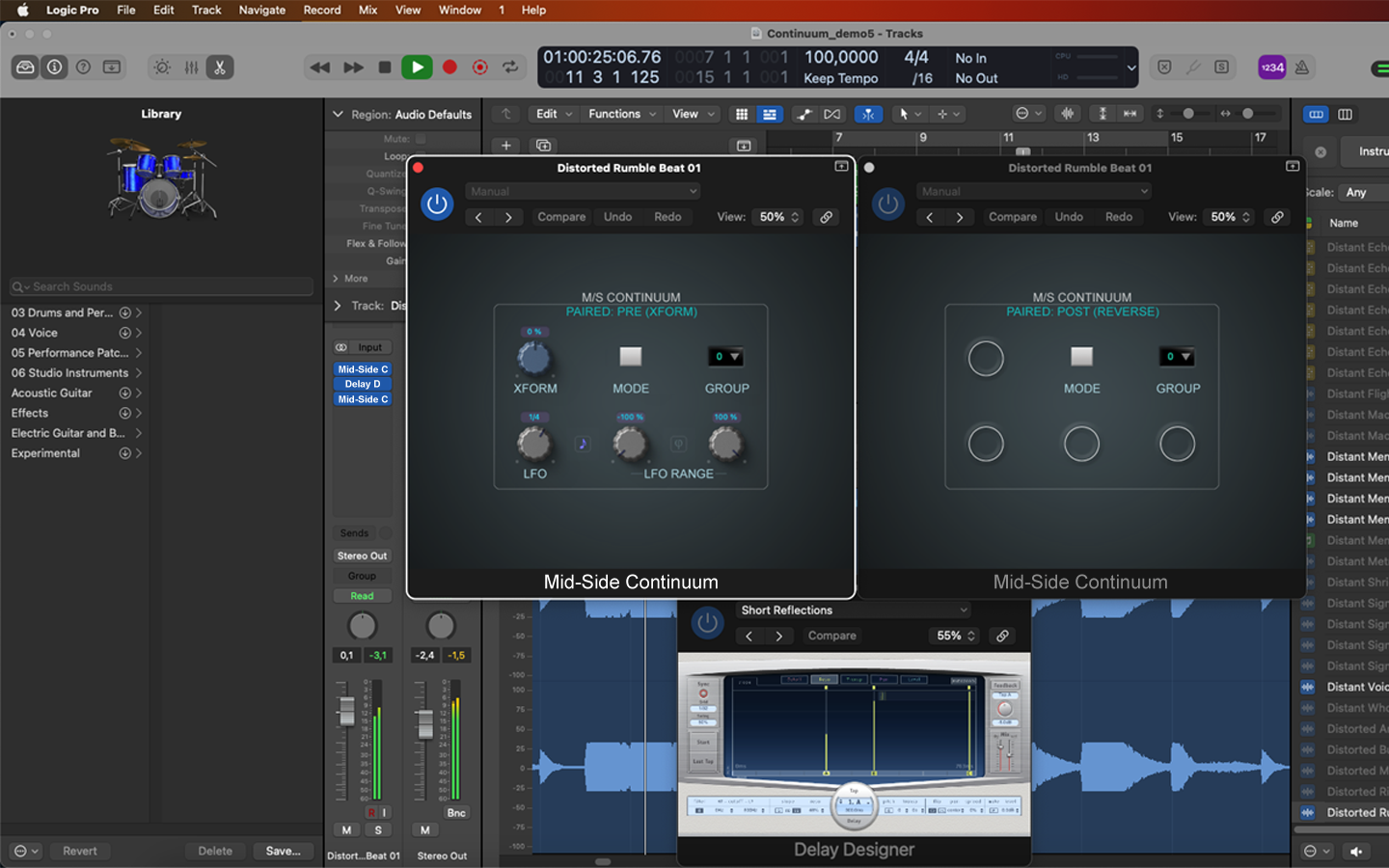1389x868 pixels.
Task: Toggle Cycle mode in the transport
Action: point(510,68)
